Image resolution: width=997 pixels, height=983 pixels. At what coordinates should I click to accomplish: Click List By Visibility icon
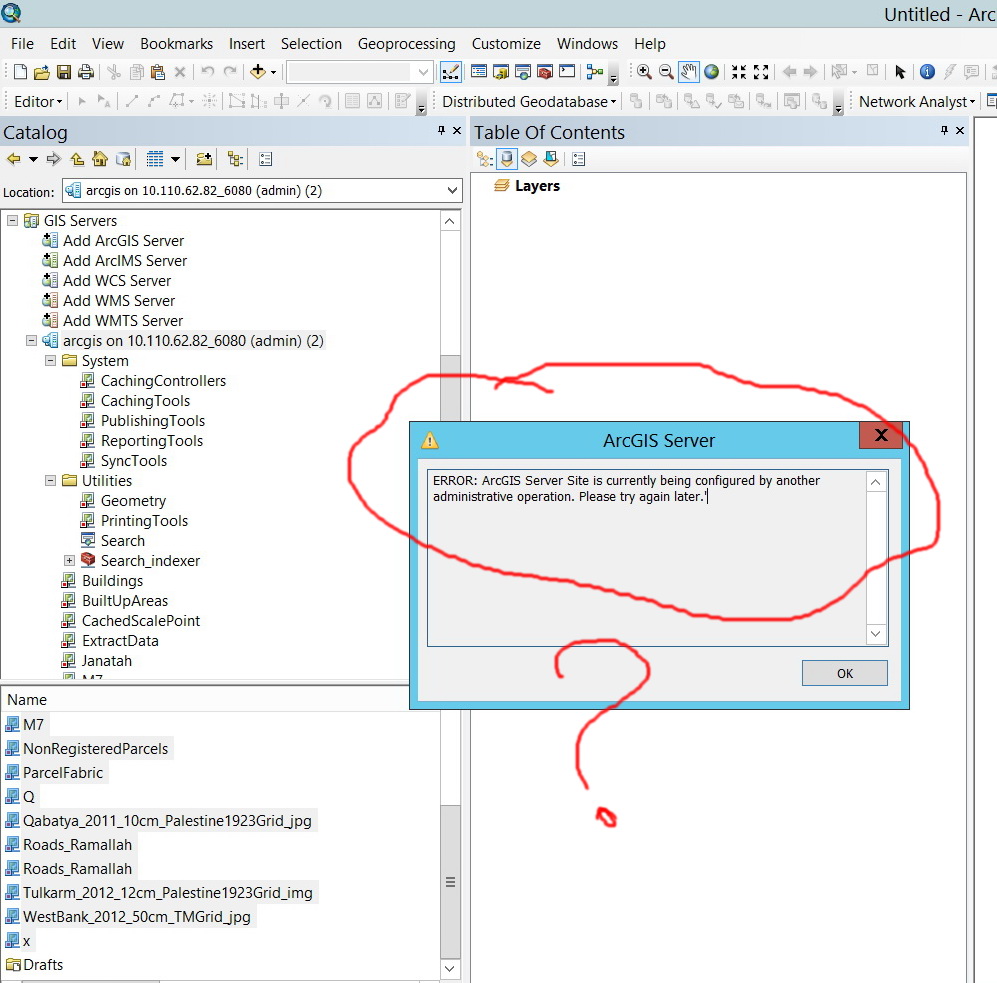(529, 159)
